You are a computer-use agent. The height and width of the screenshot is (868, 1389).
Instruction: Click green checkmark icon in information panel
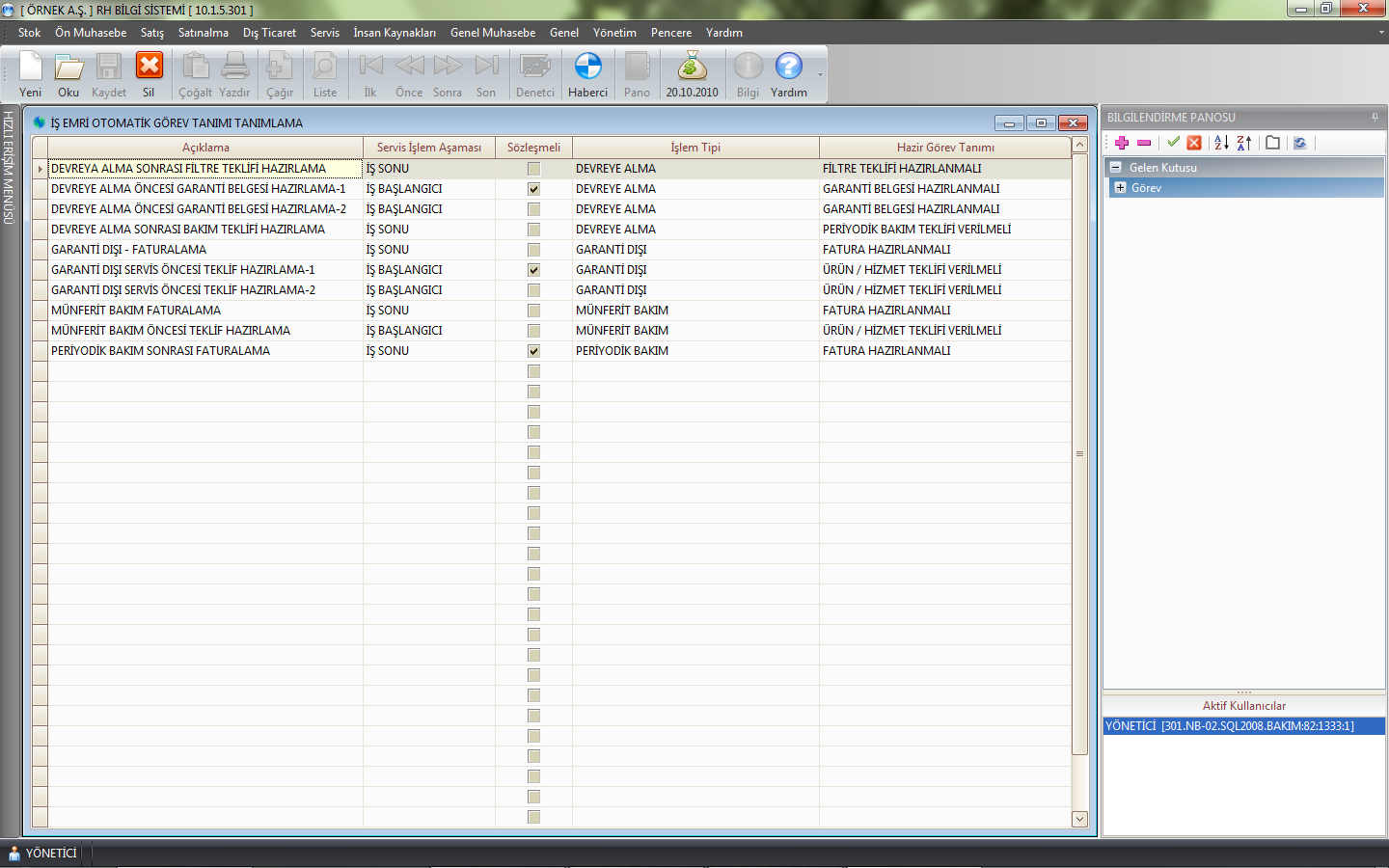1173,143
